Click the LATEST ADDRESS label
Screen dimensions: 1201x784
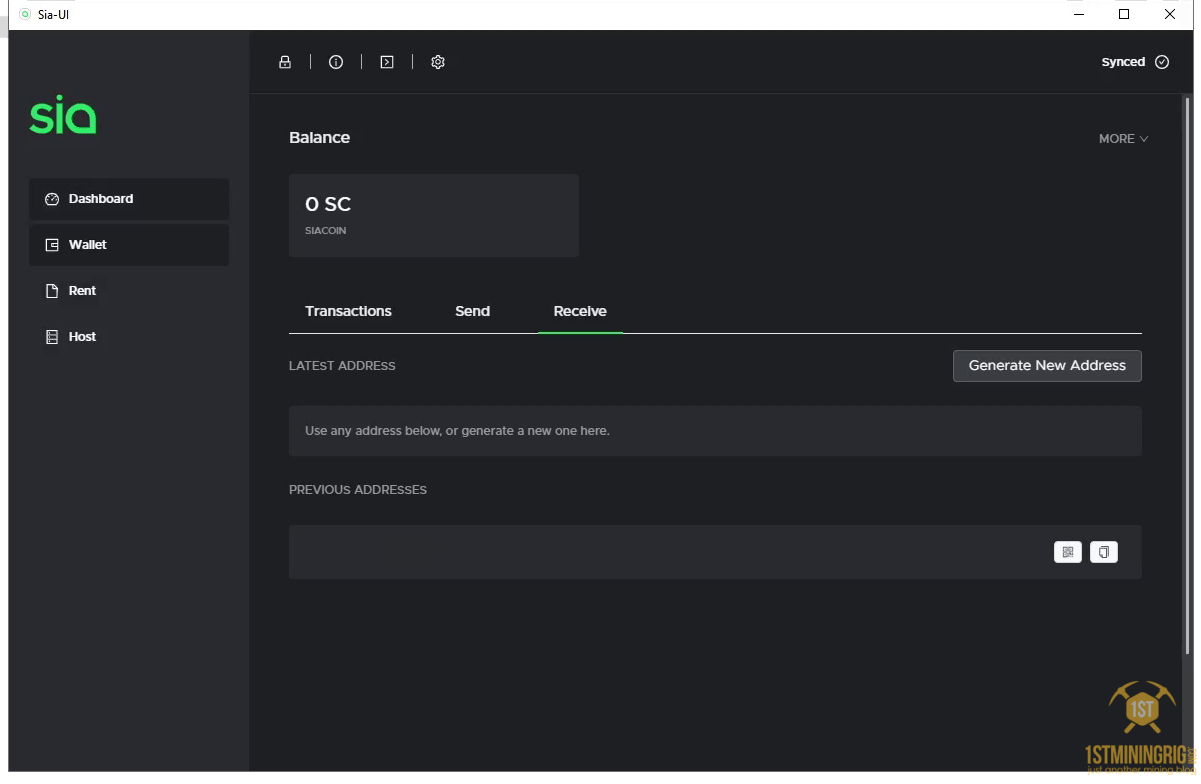point(342,366)
